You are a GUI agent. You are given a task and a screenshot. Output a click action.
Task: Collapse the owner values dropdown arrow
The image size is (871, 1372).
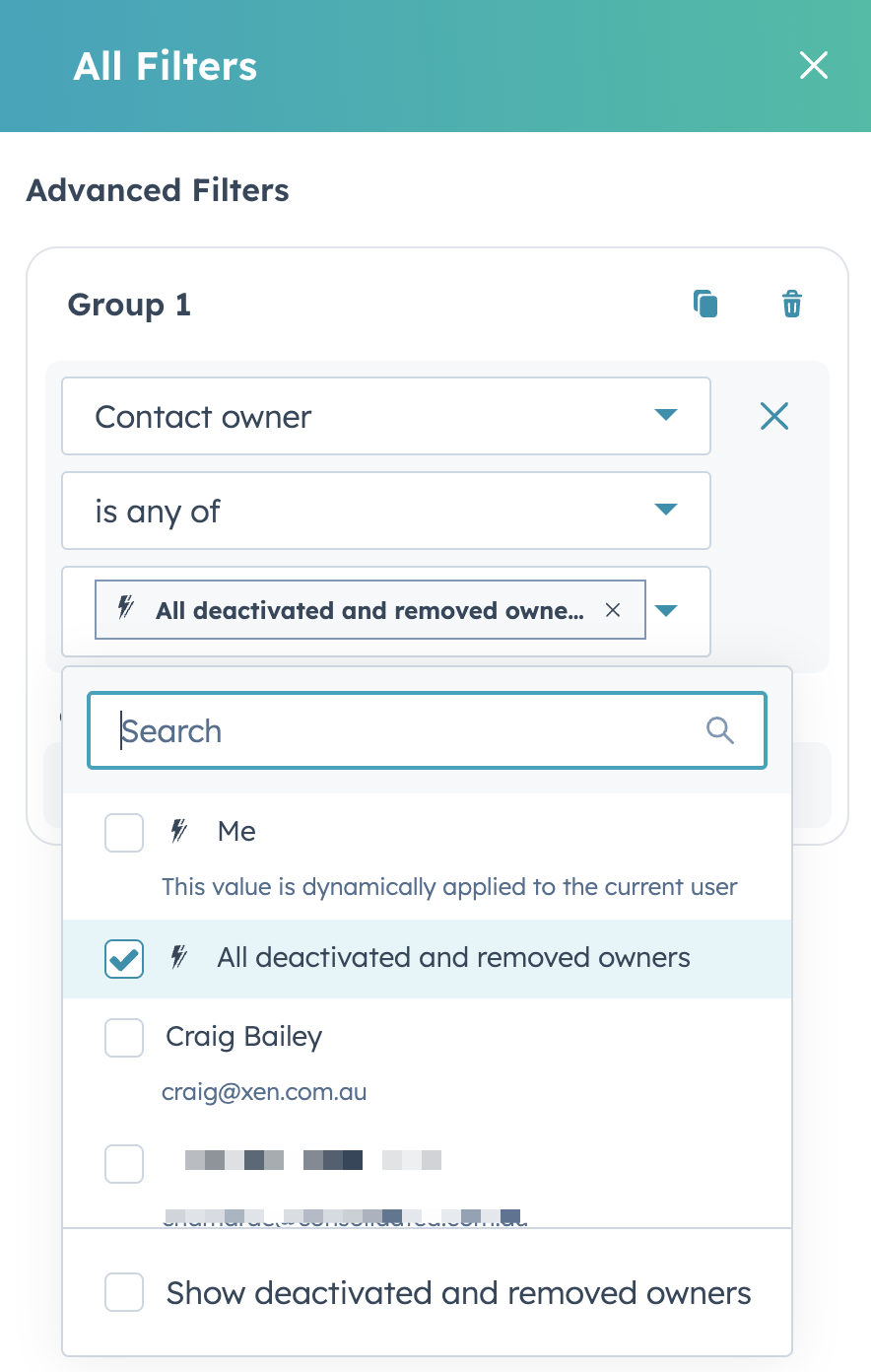click(x=667, y=611)
